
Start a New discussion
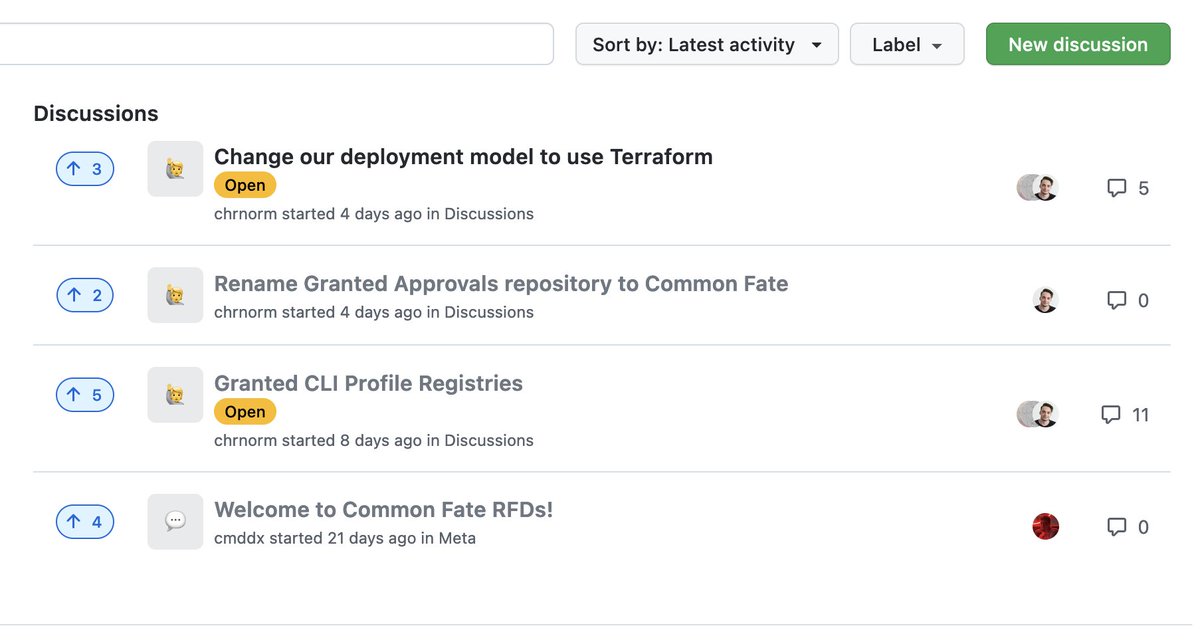point(1078,44)
